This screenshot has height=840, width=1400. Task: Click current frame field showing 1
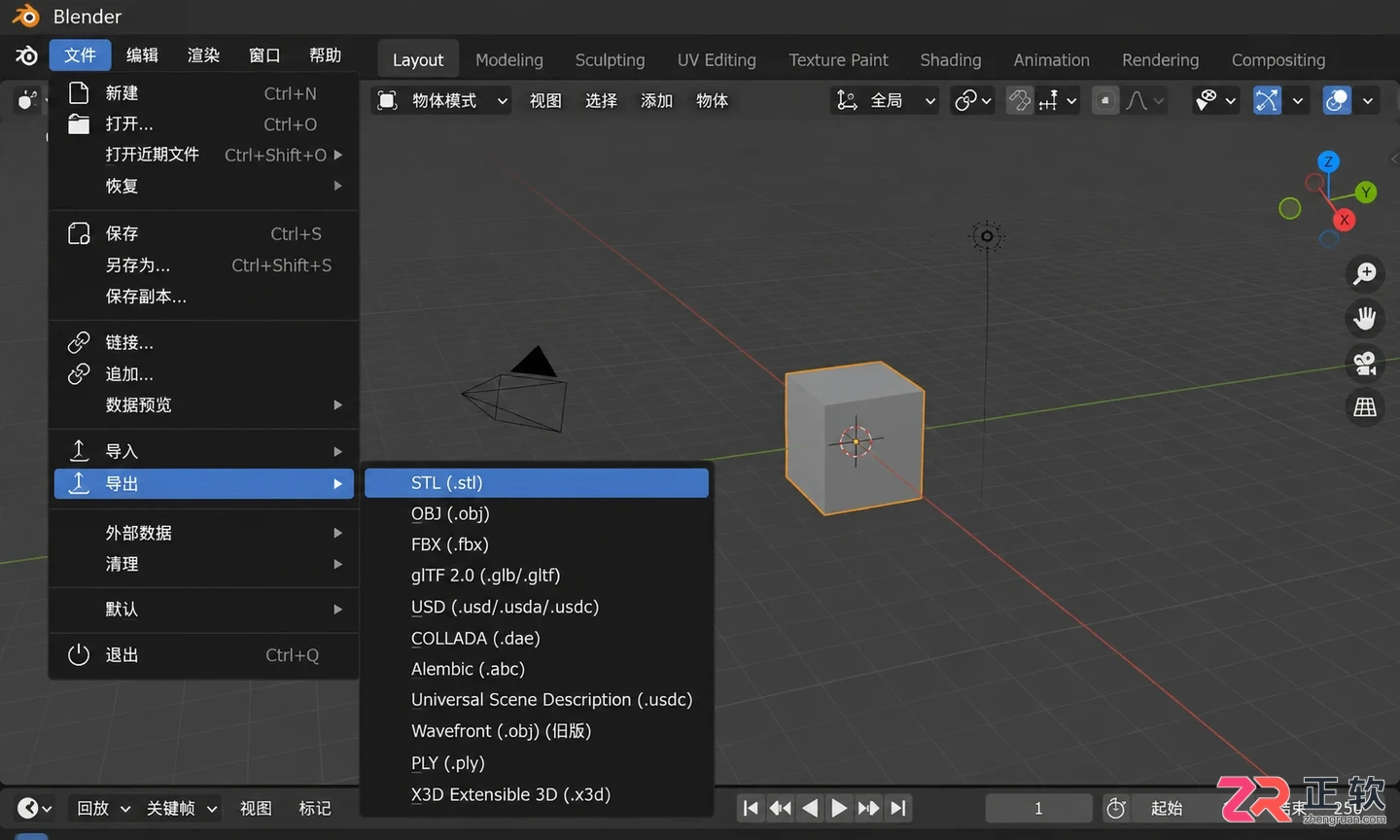point(1038,808)
